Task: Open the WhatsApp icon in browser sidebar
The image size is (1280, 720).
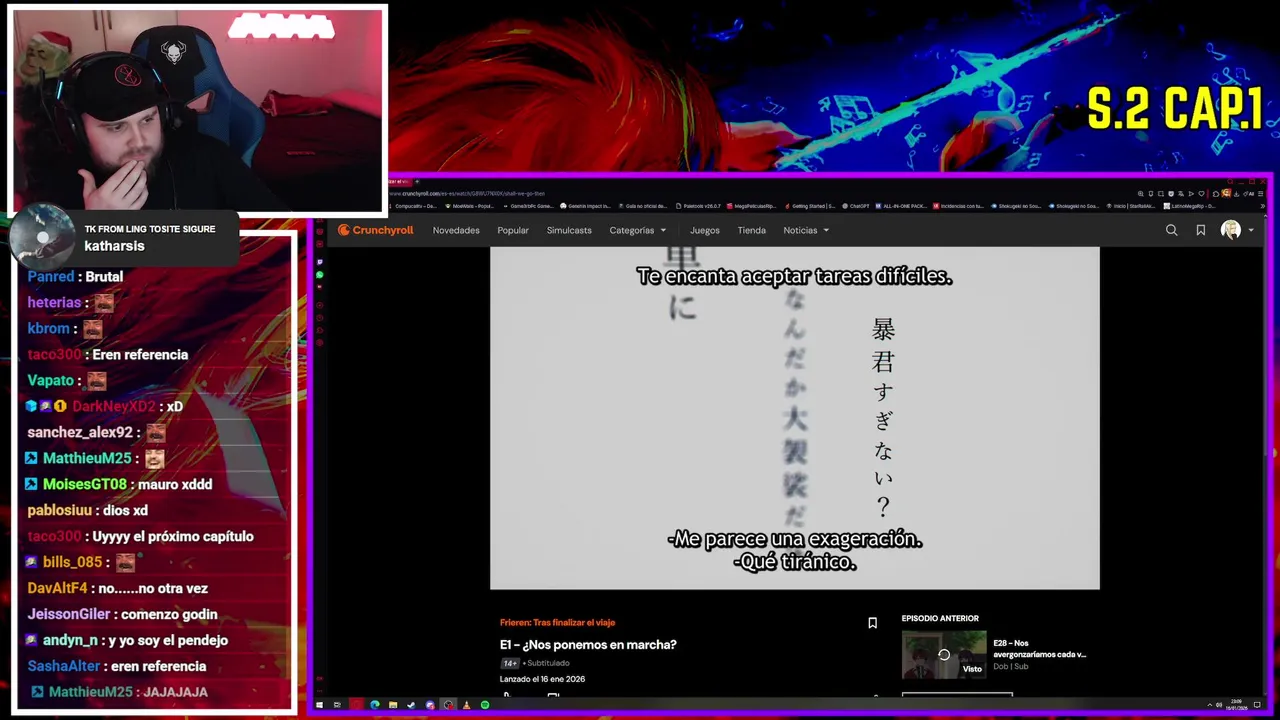Action: pos(320,275)
